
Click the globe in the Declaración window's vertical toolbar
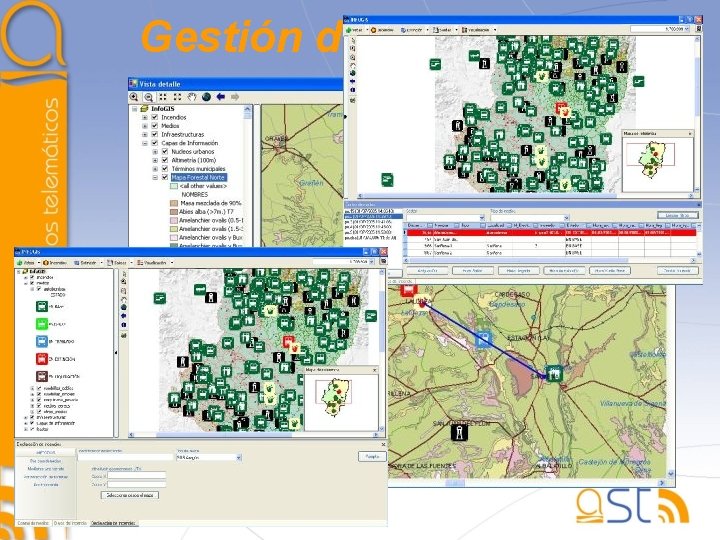pyautogui.click(x=124, y=307)
